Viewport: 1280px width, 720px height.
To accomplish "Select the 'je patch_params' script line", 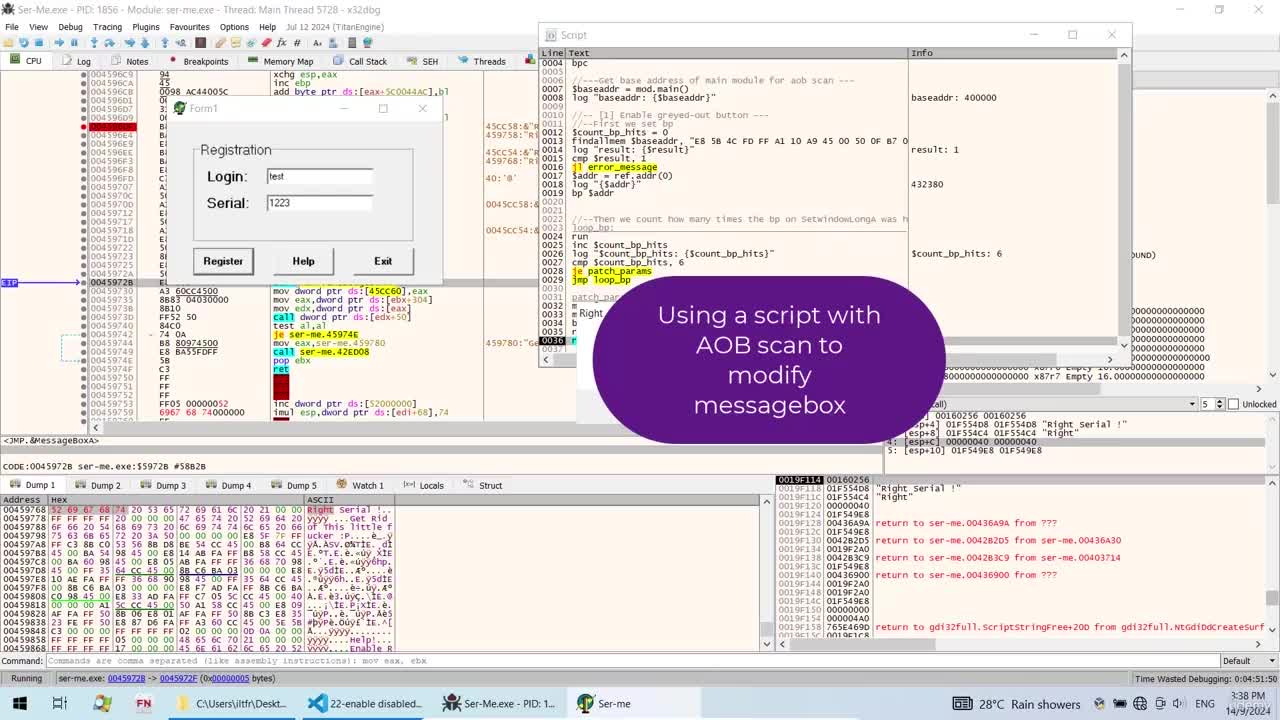I will tap(612, 271).
